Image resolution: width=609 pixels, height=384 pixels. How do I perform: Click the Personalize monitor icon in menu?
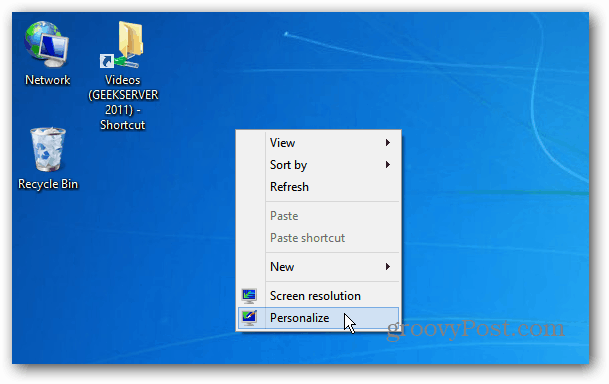[x=249, y=318]
